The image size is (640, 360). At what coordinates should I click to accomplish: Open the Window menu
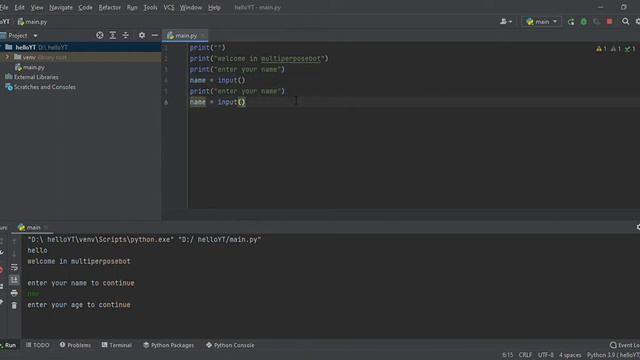coord(191,7)
